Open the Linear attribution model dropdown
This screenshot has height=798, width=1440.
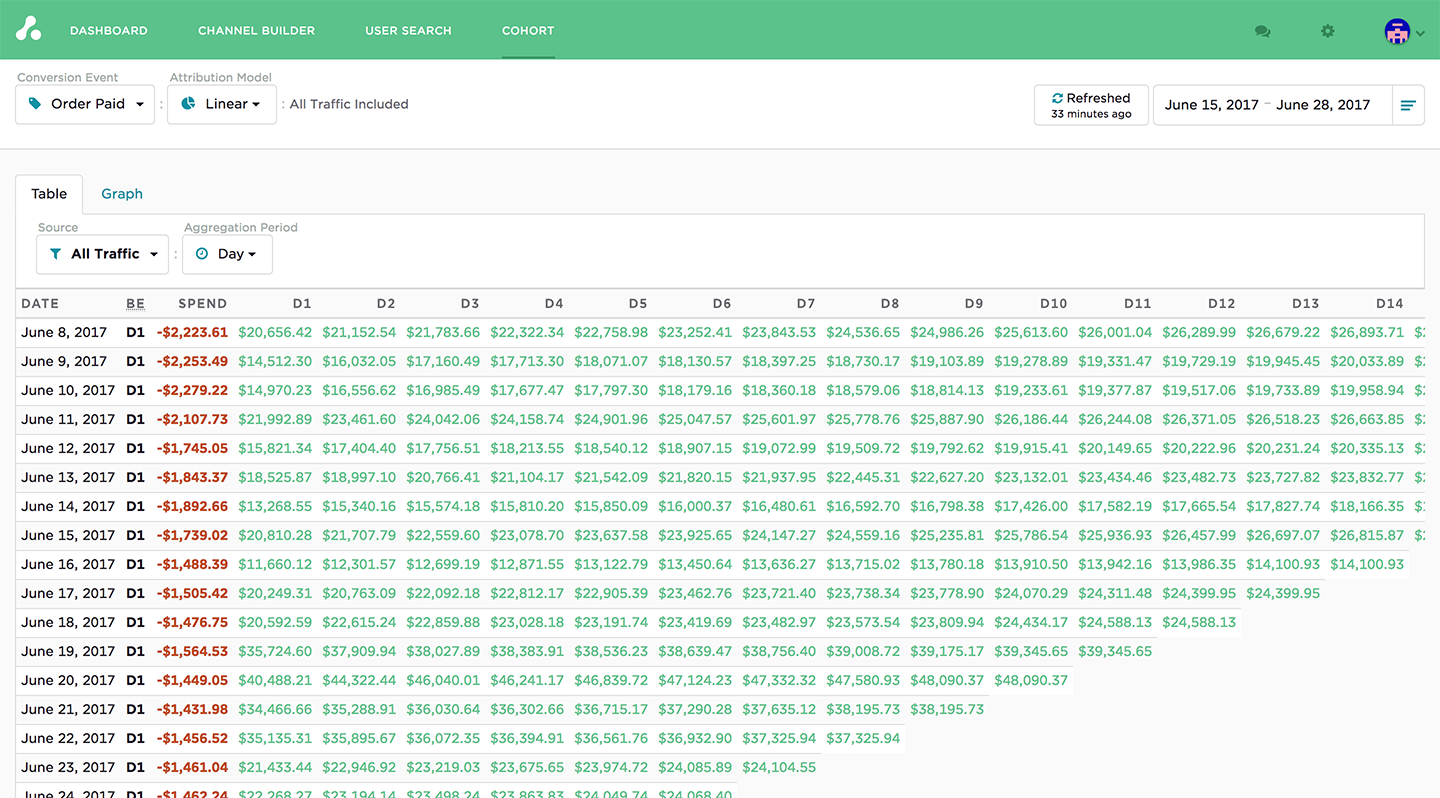pyautogui.click(x=222, y=104)
